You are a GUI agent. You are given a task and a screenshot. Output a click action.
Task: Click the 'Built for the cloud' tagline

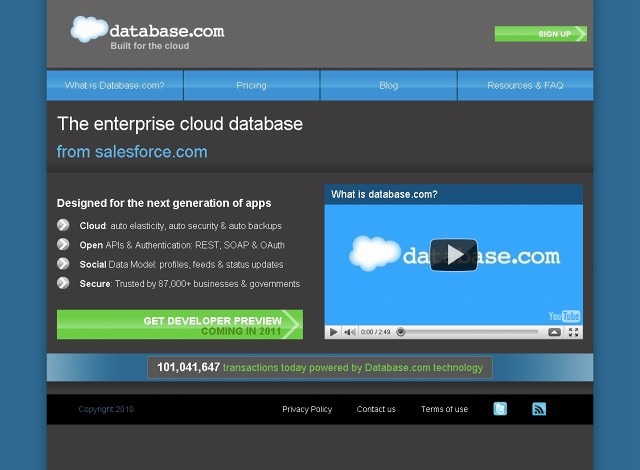coord(149,46)
